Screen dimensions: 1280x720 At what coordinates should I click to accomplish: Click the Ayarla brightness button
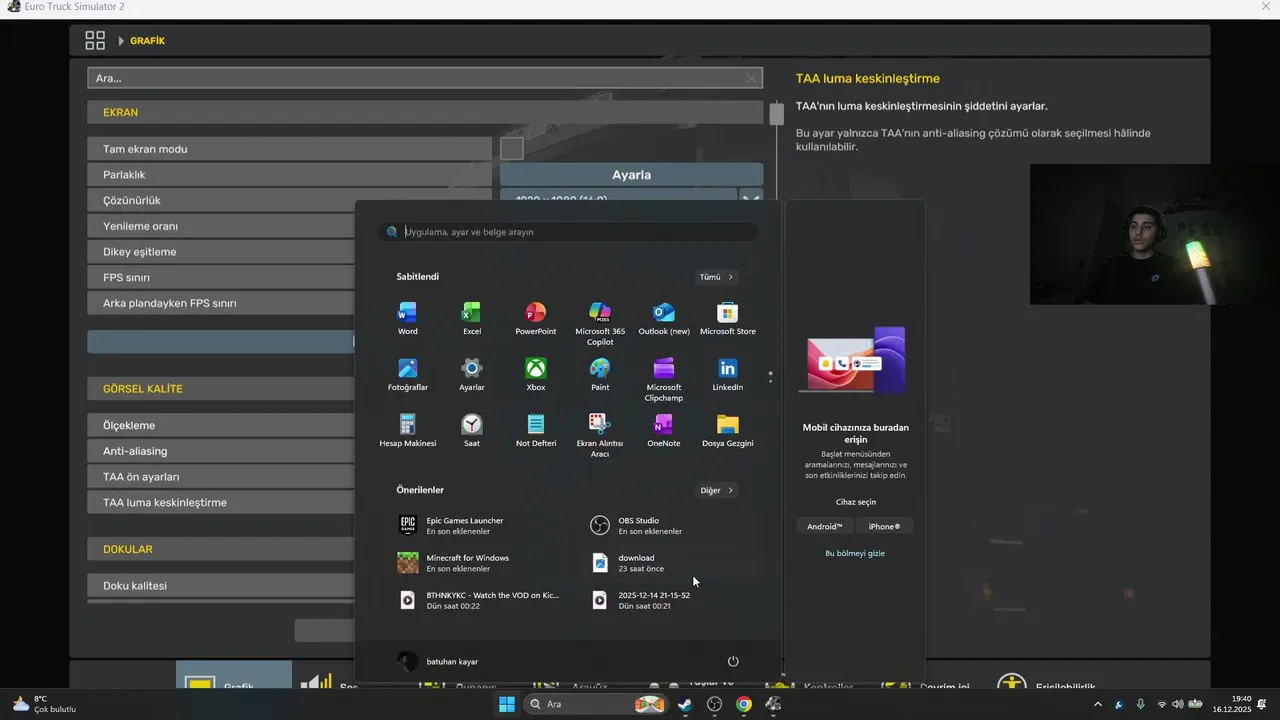point(631,174)
